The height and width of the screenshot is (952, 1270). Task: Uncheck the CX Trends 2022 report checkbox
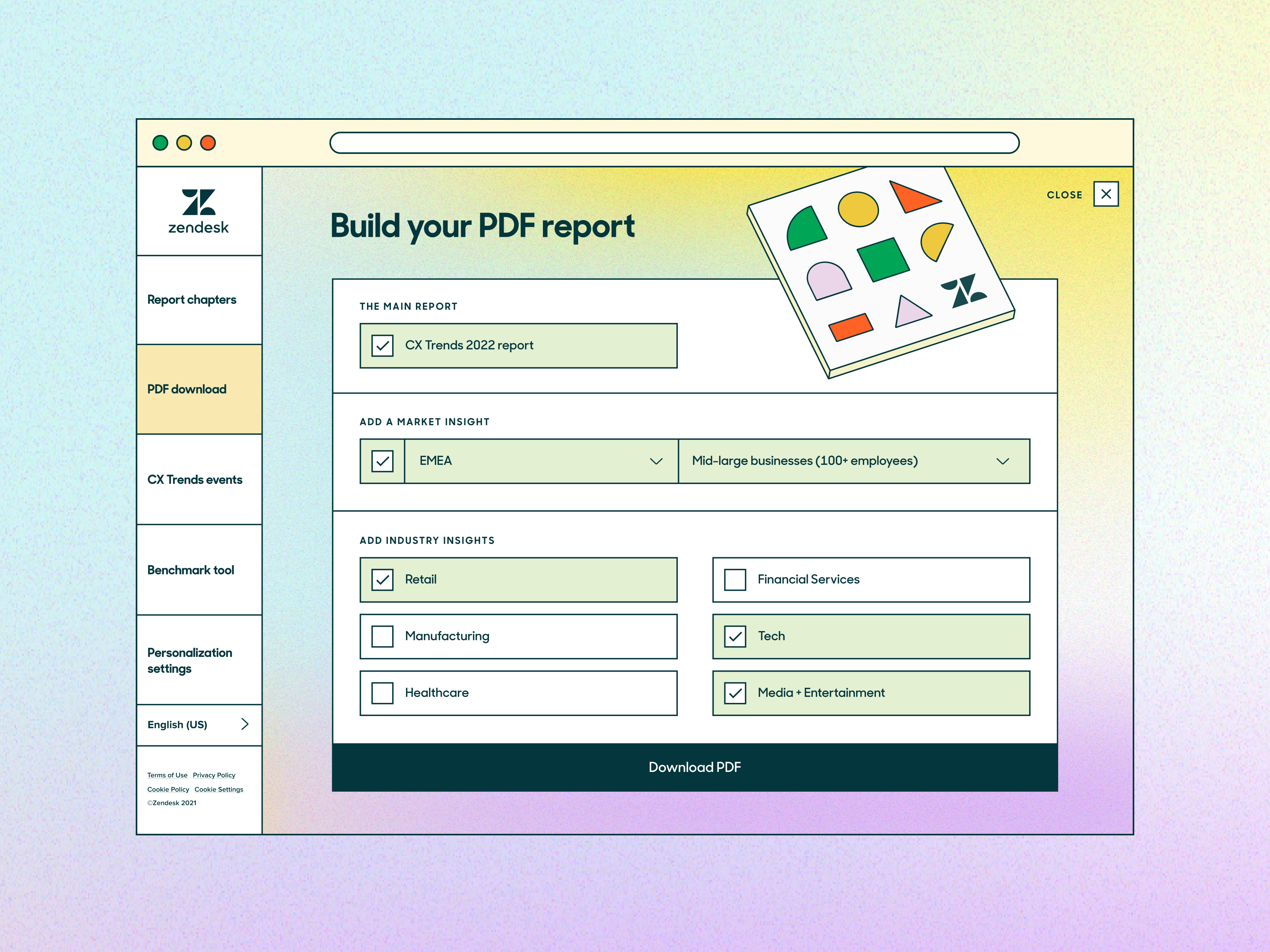pyautogui.click(x=382, y=345)
